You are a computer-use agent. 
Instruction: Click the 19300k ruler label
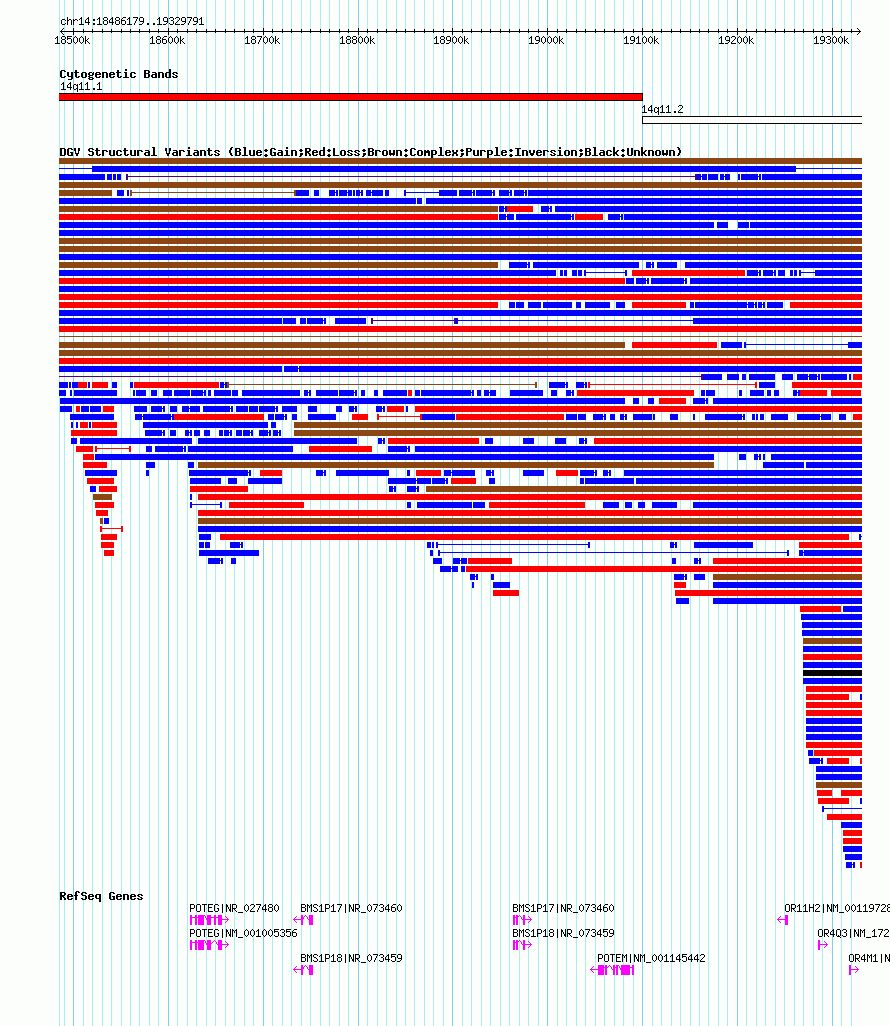(831, 41)
